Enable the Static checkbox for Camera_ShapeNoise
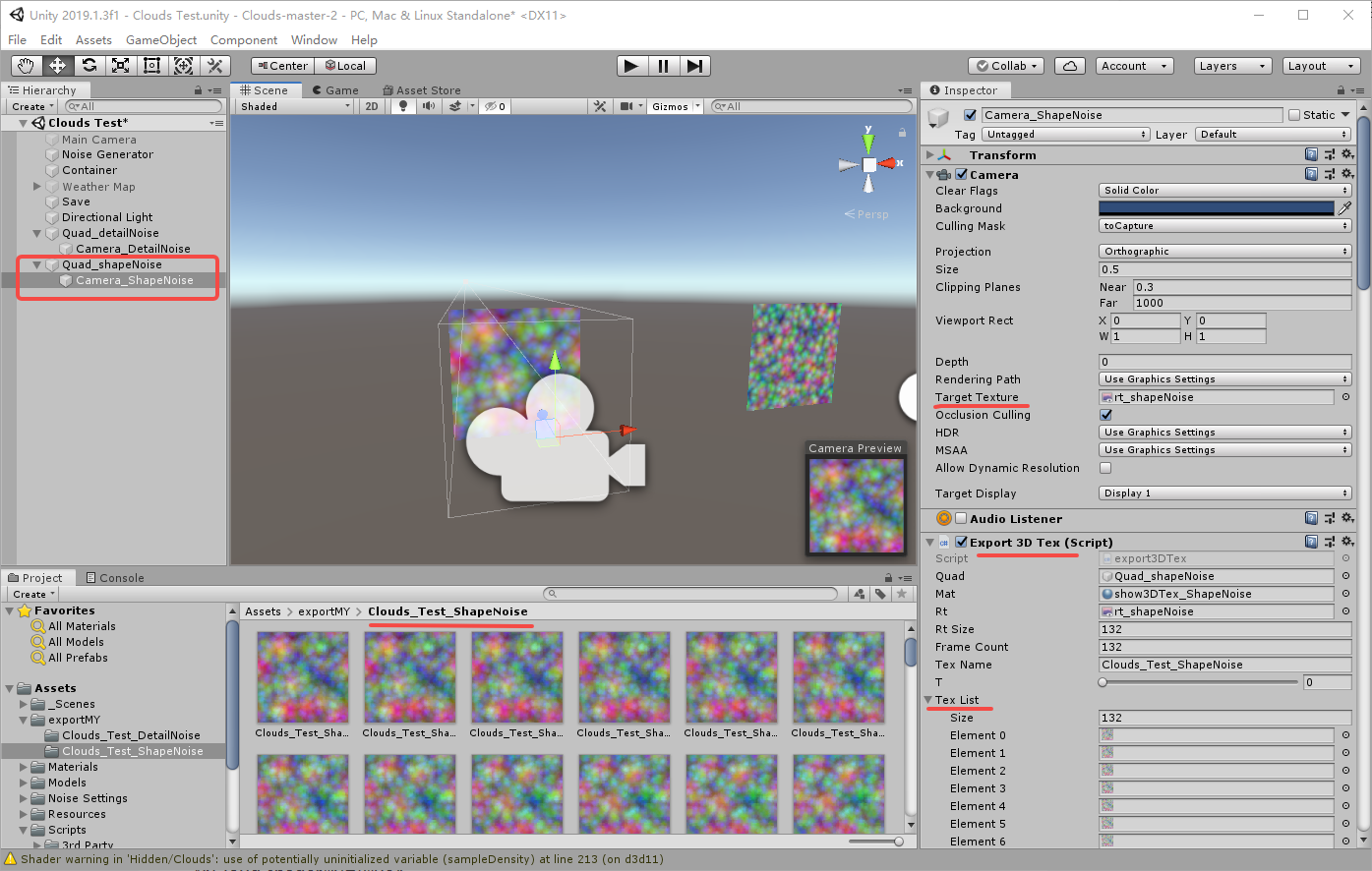1372x871 pixels. (x=1296, y=114)
